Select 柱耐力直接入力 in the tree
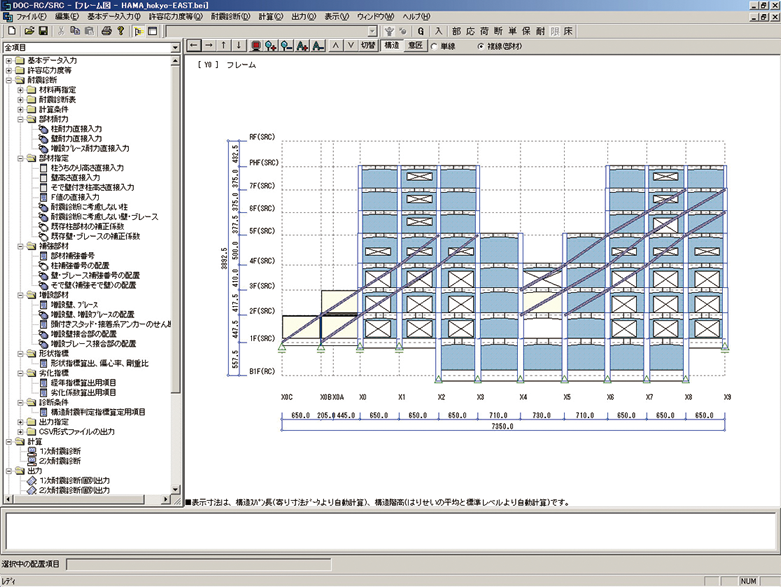 coord(76,128)
